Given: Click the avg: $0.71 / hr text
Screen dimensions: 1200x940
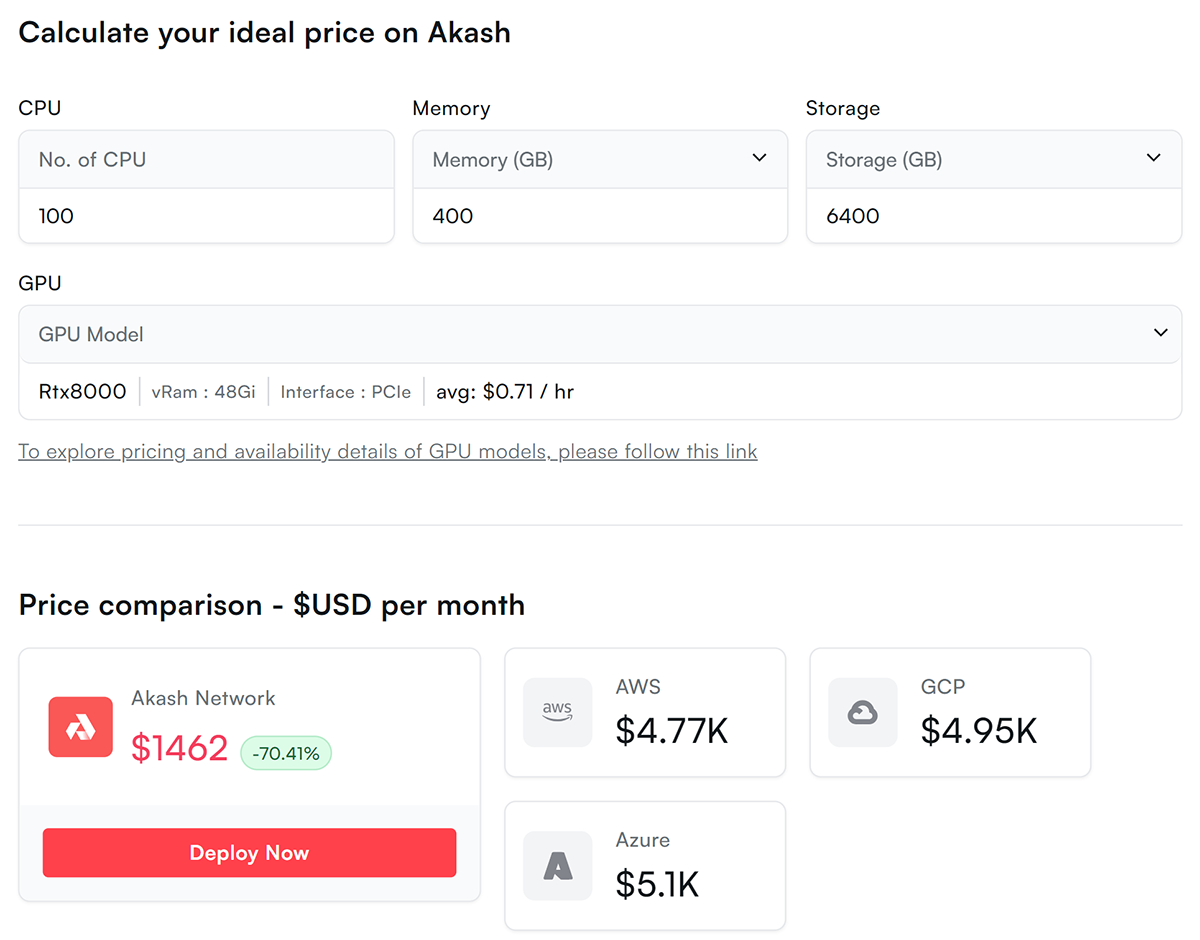Looking at the screenshot, I should (505, 392).
